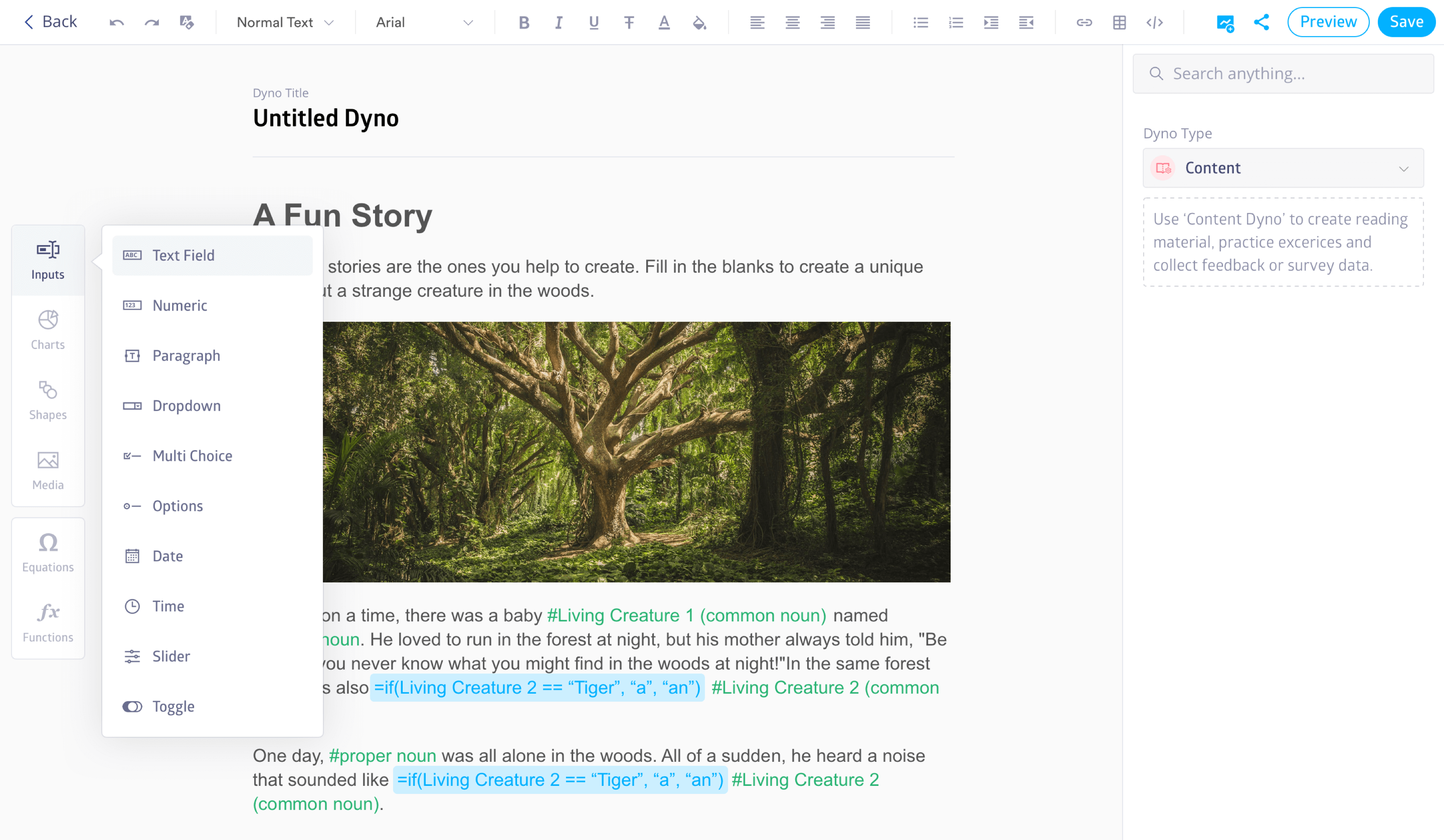The image size is (1444, 840).
Task: Open the Media panel
Action: [x=48, y=469]
